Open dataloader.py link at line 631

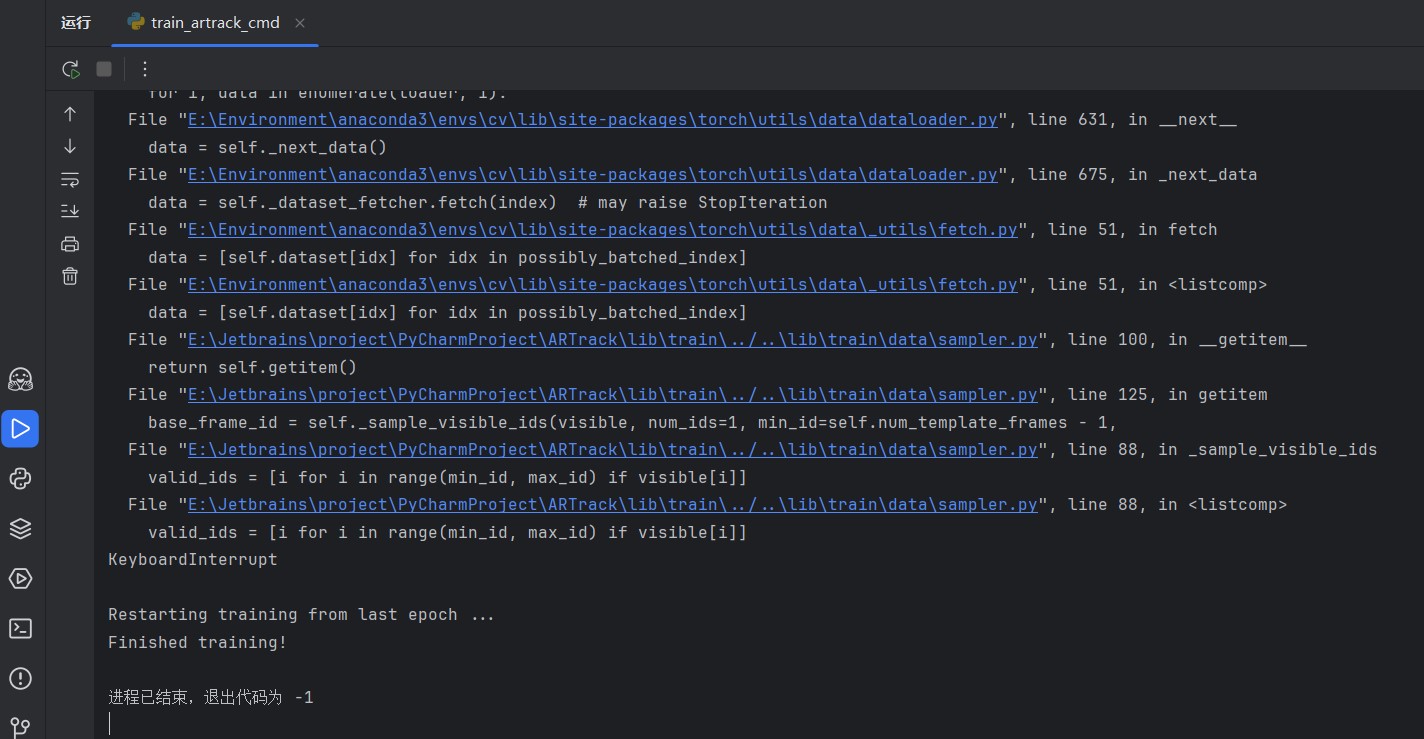click(x=593, y=120)
